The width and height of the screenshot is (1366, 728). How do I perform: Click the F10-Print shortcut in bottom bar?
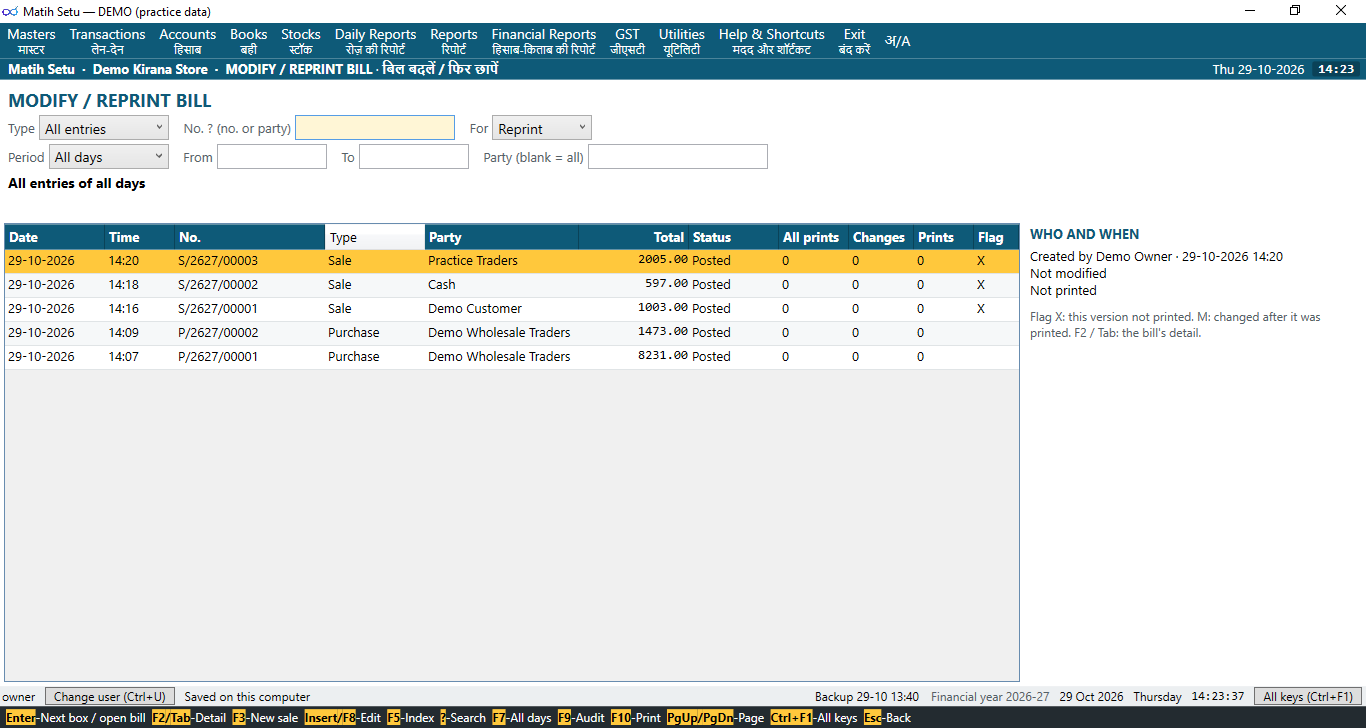[x=636, y=718]
